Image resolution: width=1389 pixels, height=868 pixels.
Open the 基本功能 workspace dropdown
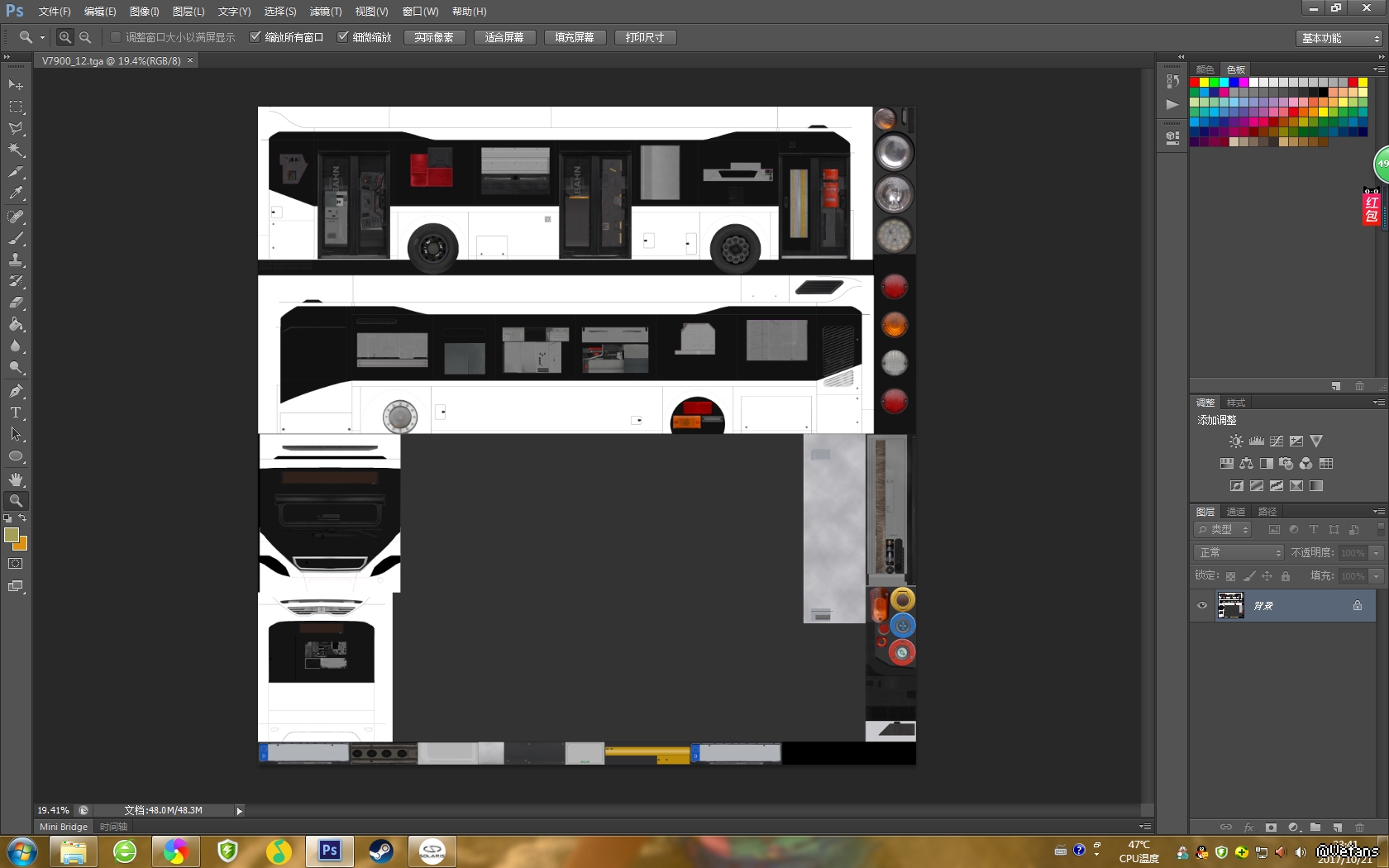pos(1339,38)
